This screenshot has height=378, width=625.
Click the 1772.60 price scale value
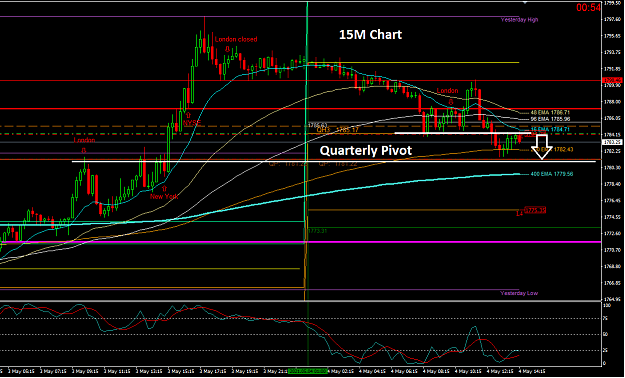coord(613,234)
